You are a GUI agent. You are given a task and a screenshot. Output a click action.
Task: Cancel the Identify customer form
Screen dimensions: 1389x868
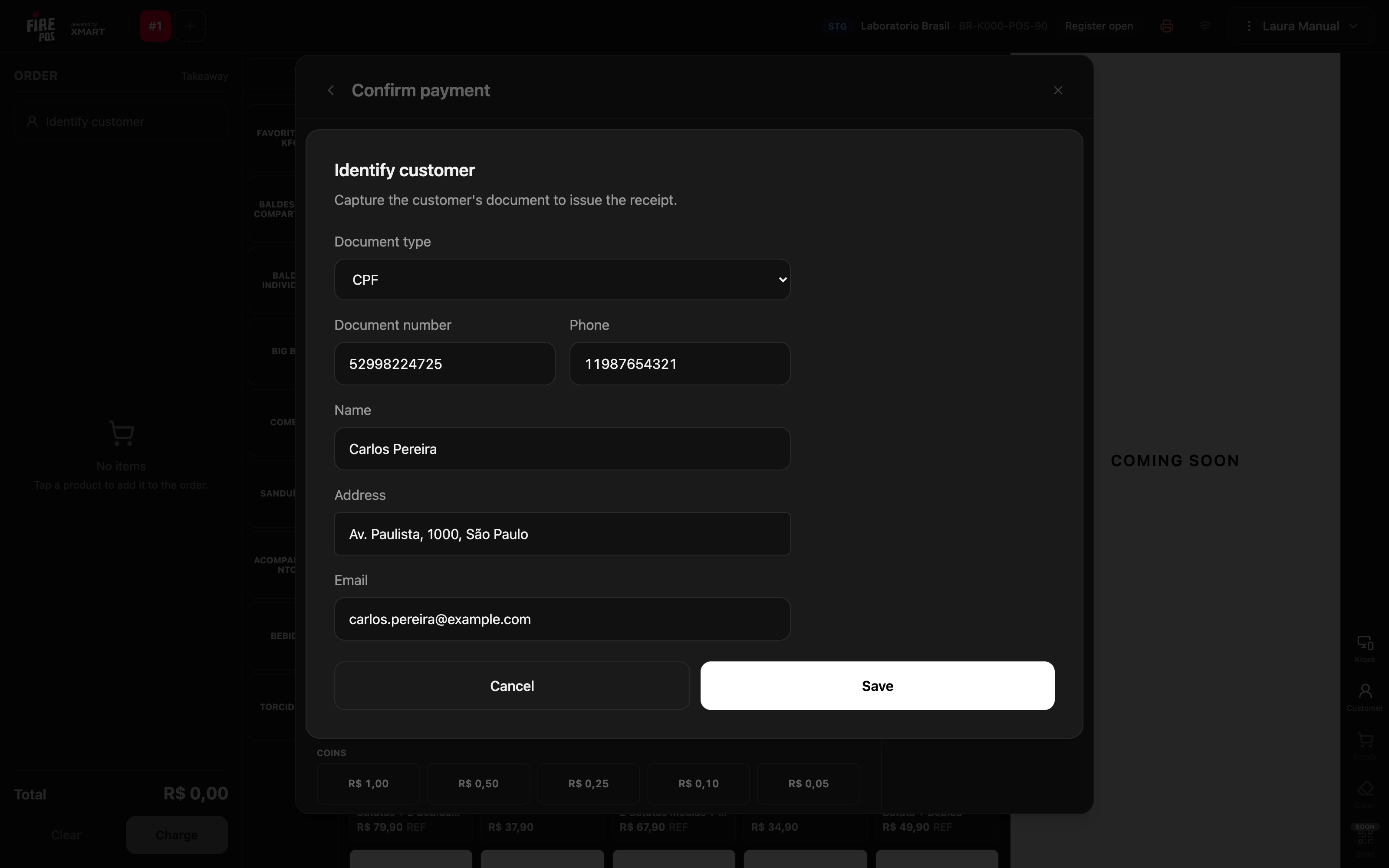click(511, 686)
